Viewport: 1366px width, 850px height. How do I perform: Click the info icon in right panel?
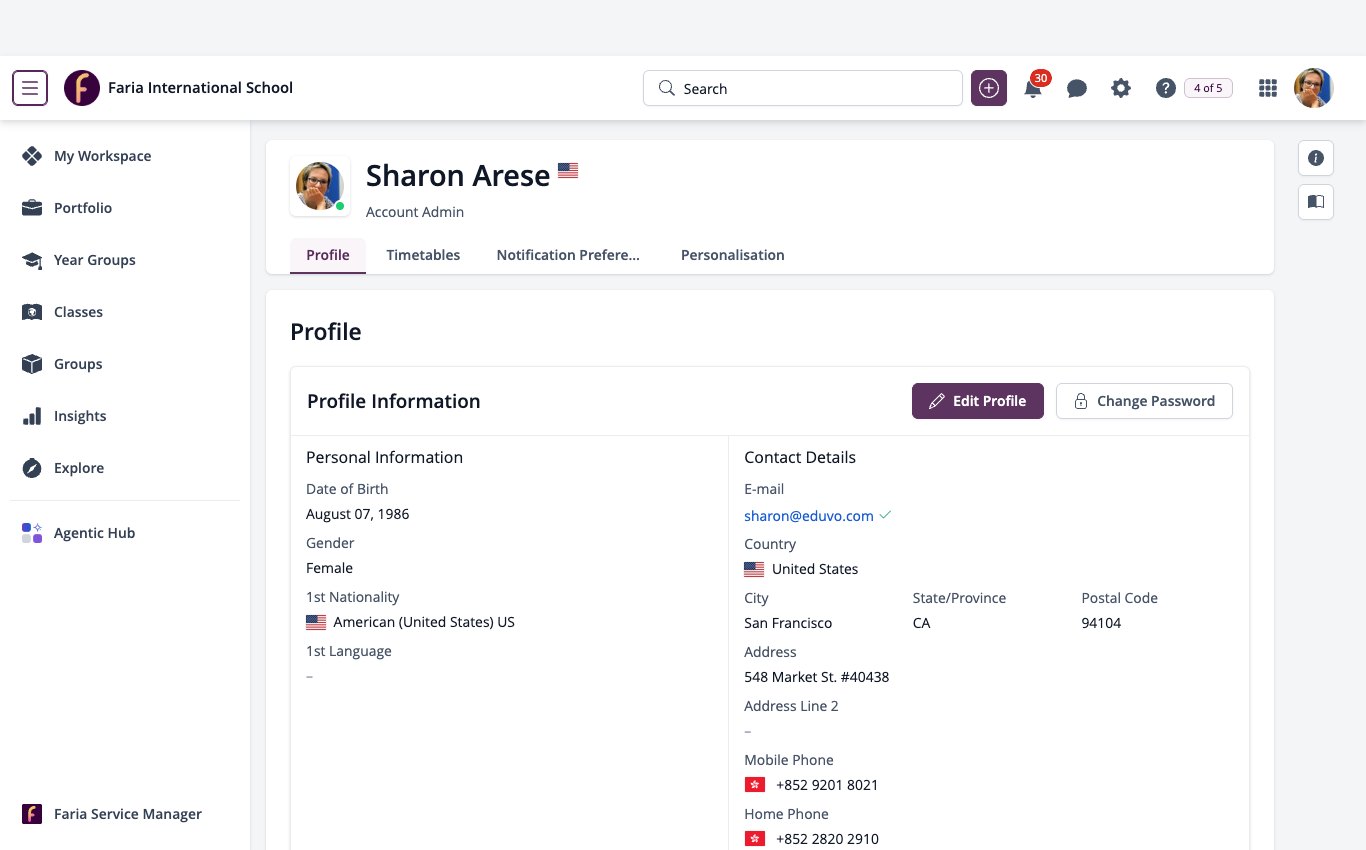[1316, 158]
